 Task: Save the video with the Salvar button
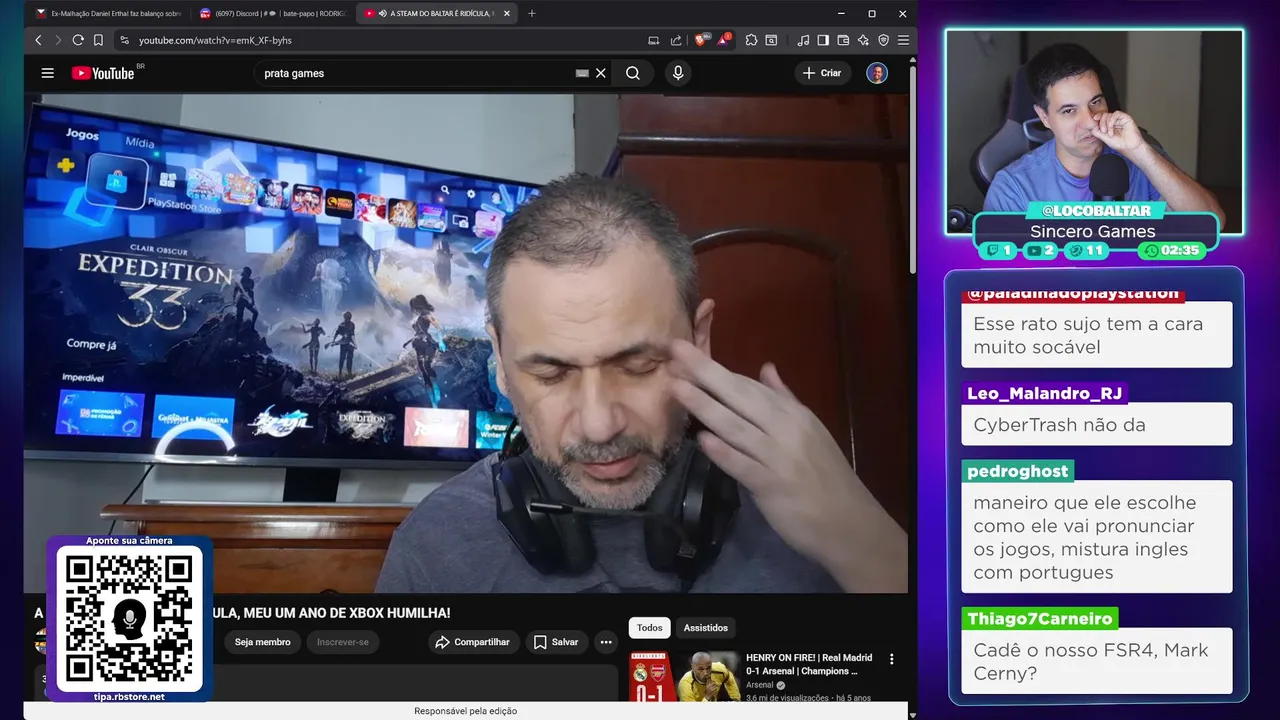click(x=556, y=642)
